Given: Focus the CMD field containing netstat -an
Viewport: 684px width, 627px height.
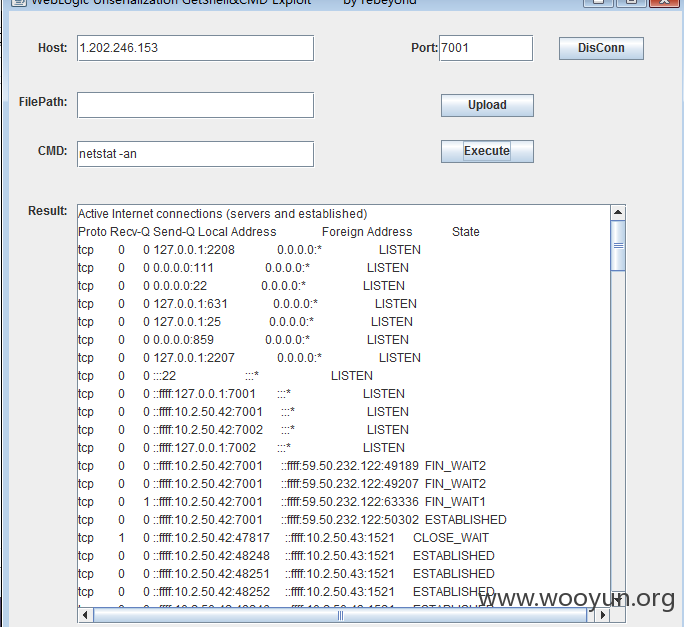Looking at the screenshot, I should 195,154.
